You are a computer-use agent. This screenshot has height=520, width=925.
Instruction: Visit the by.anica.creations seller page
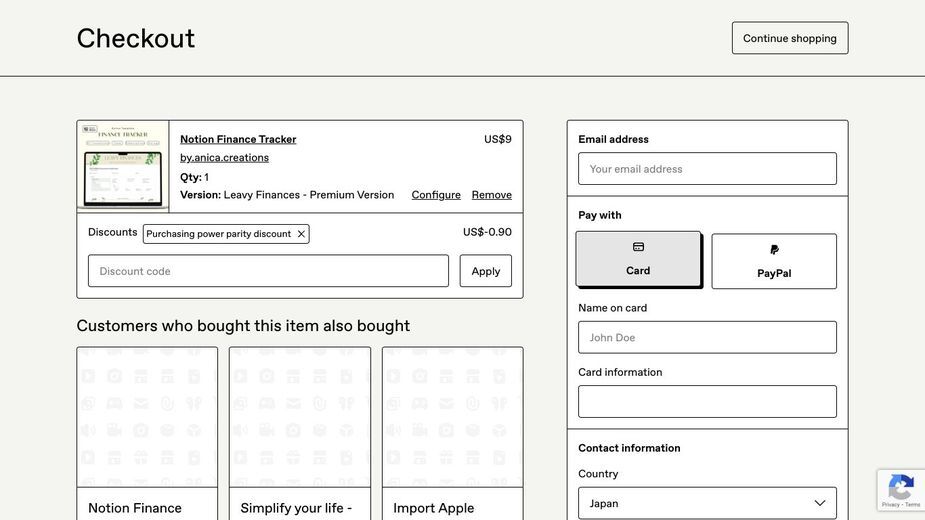coord(224,158)
